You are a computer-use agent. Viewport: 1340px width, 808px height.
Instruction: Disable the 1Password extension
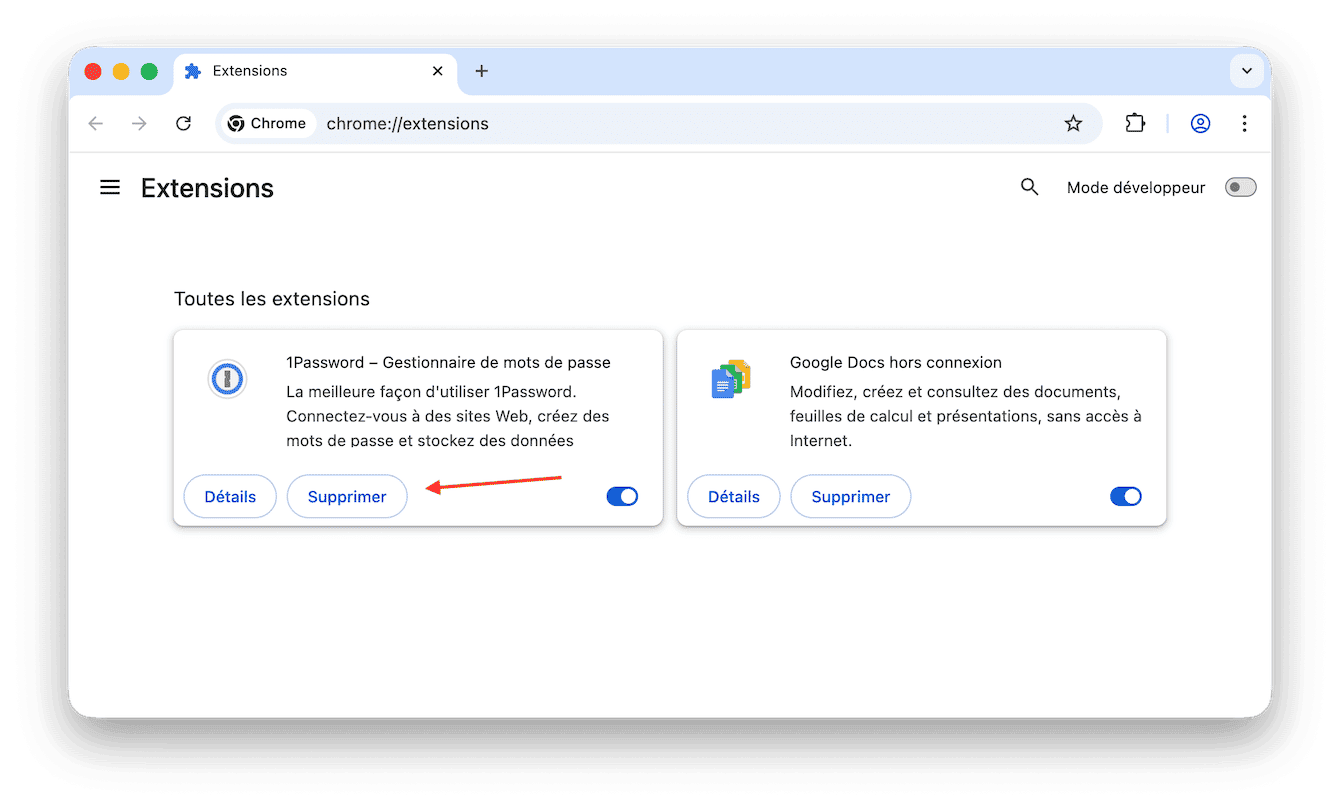(x=622, y=496)
